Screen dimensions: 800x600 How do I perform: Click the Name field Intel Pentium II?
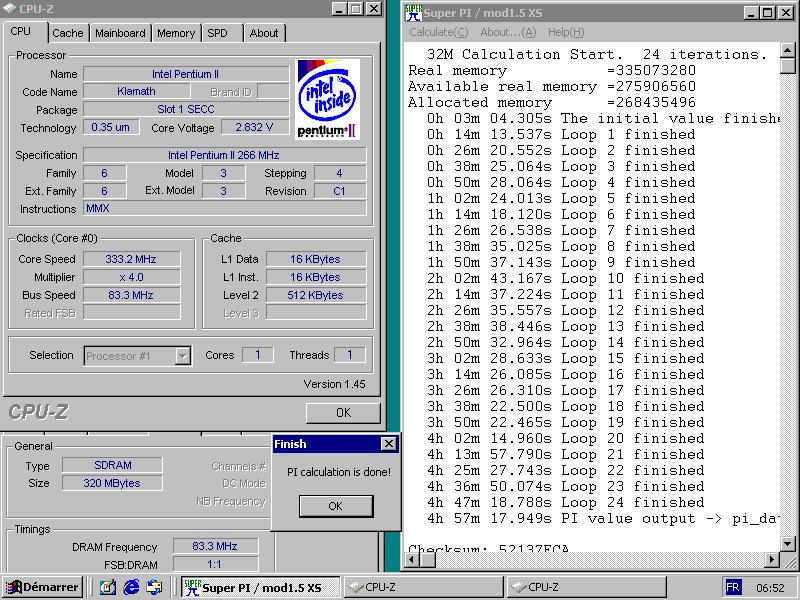(186, 74)
